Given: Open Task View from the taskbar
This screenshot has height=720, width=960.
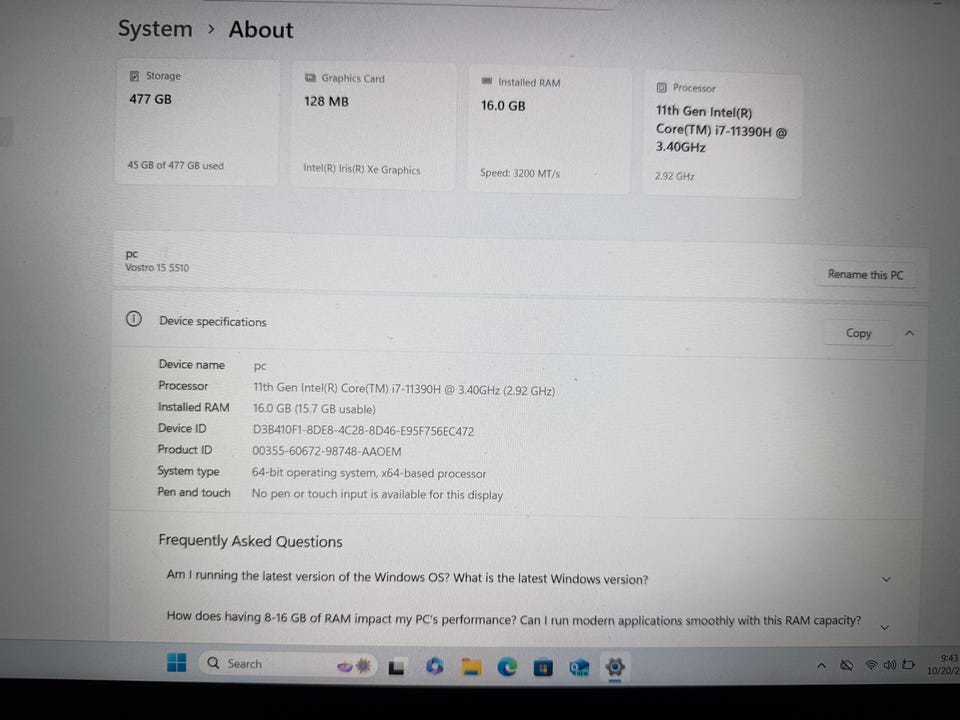Looking at the screenshot, I should point(396,666).
